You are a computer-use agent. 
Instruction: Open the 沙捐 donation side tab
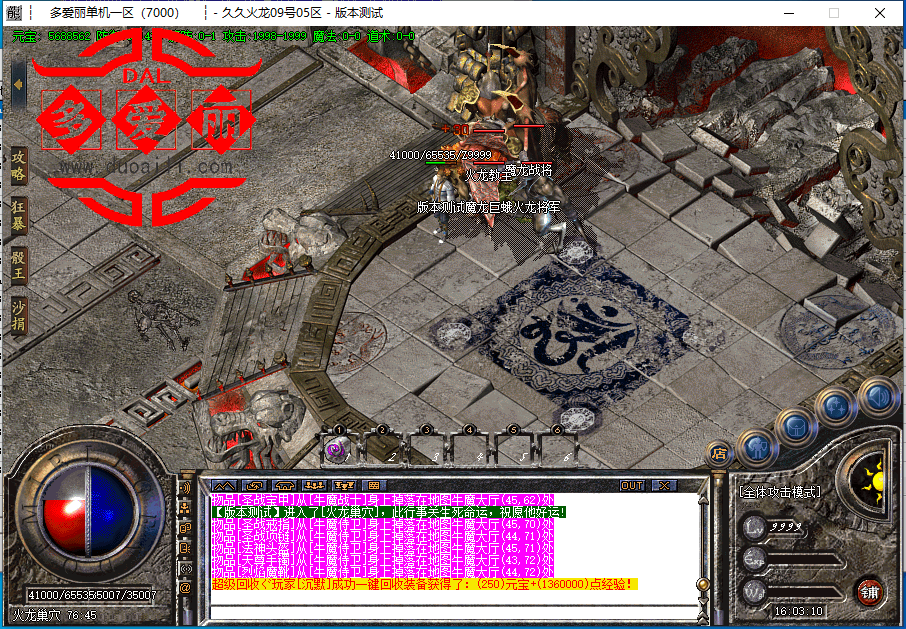18,313
